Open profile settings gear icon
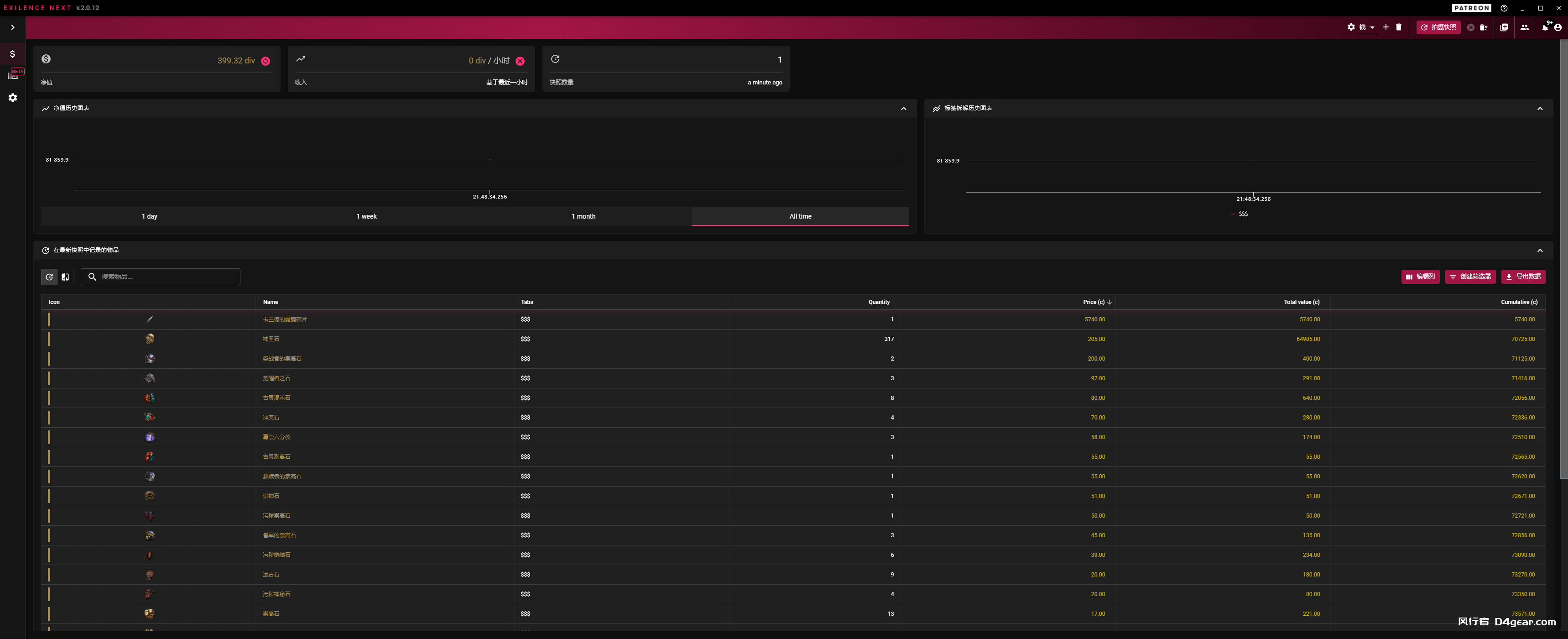The height and width of the screenshot is (639, 1568). (1351, 27)
